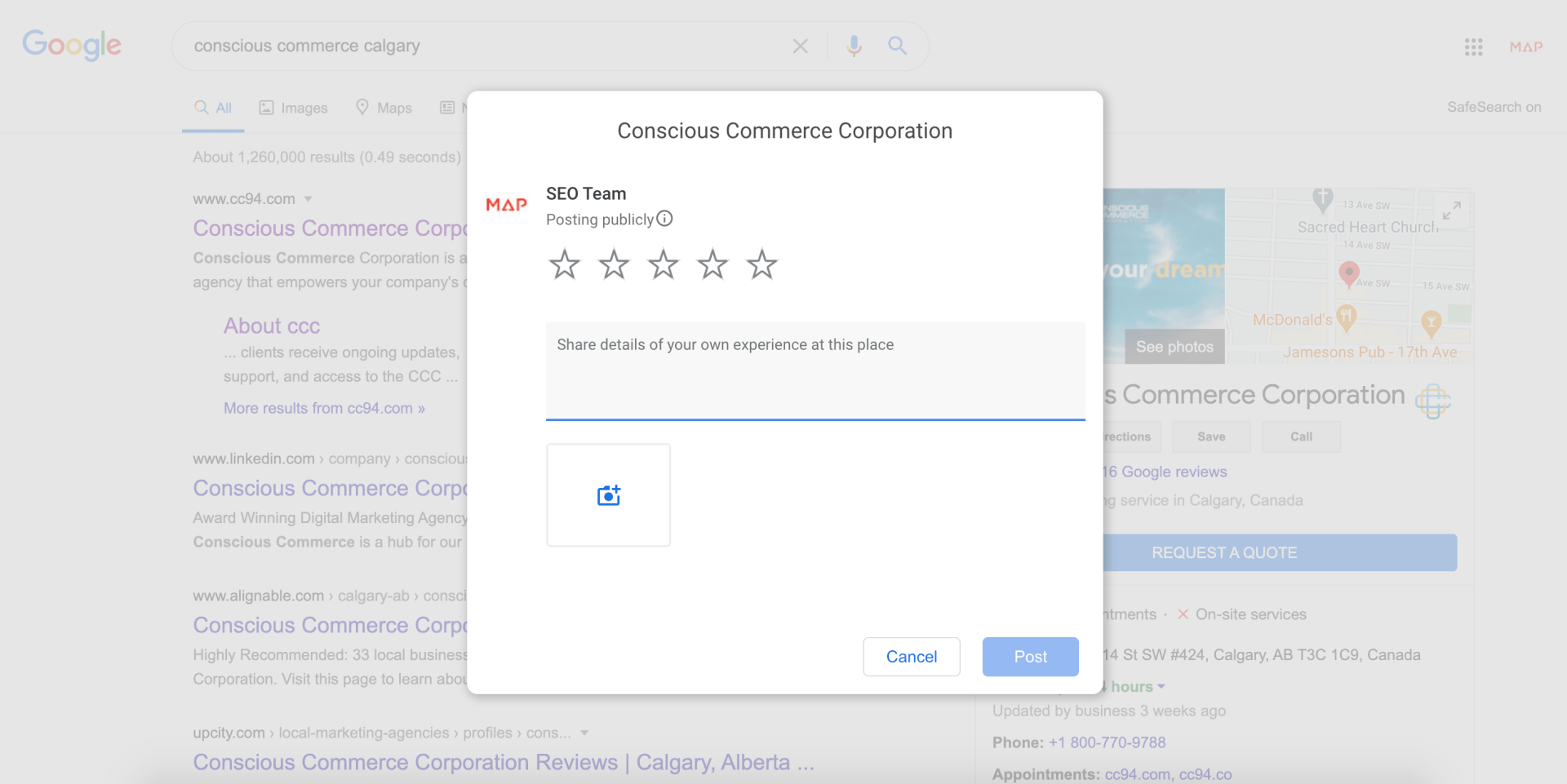1567x784 pixels.
Task: Open the cc94.com appointments link
Action: coord(1137,774)
